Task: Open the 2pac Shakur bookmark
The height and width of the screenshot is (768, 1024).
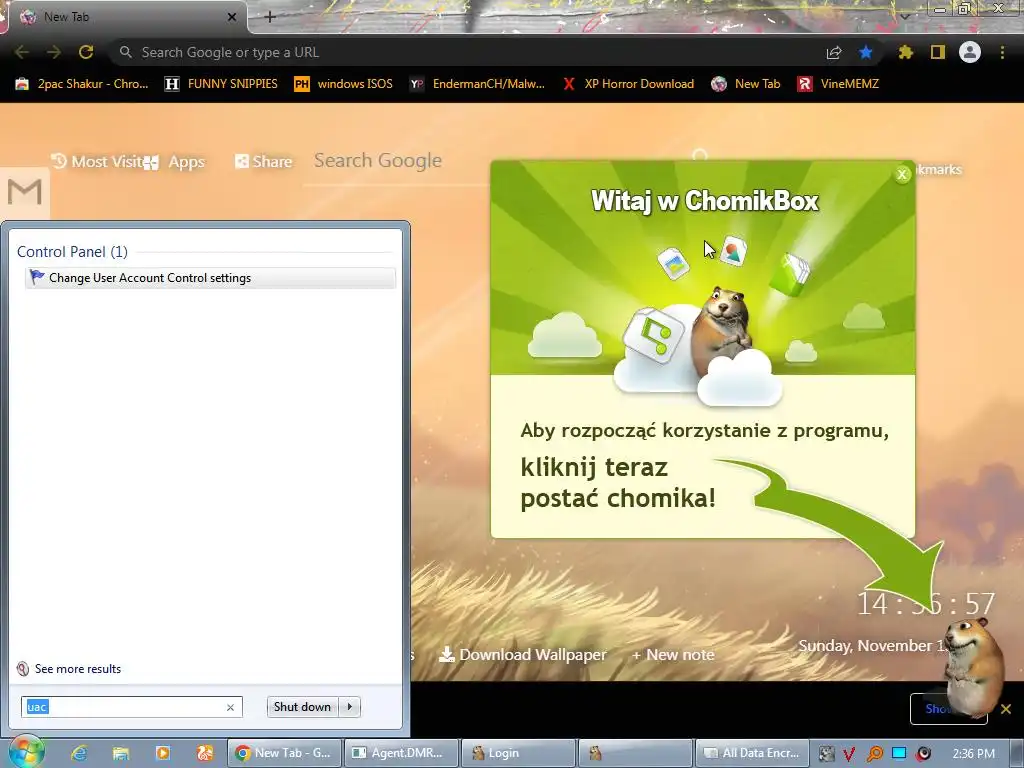Action: click(x=82, y=84)
